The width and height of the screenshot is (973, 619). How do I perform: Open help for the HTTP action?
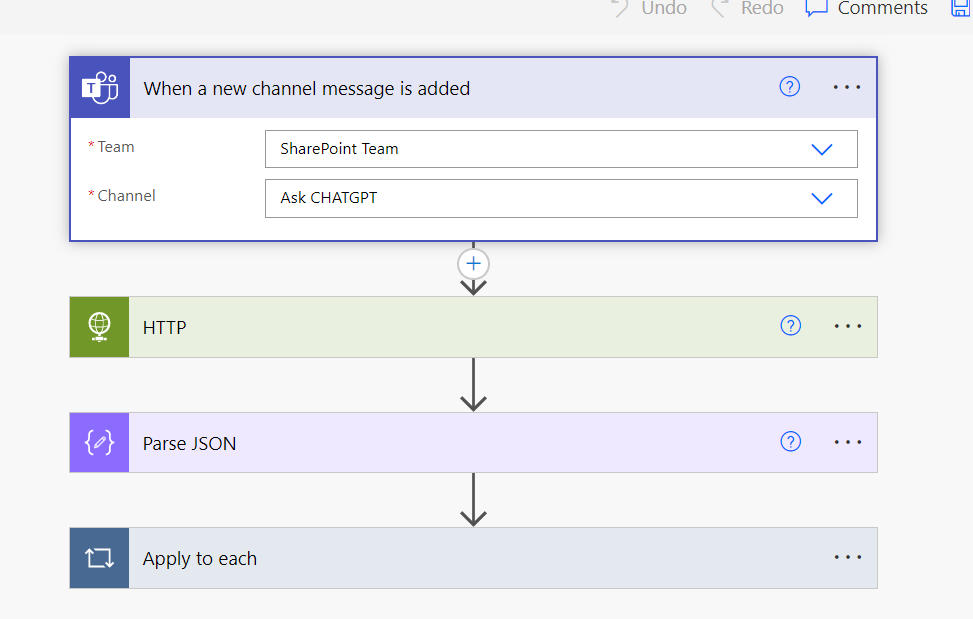(x=790, y=325)
